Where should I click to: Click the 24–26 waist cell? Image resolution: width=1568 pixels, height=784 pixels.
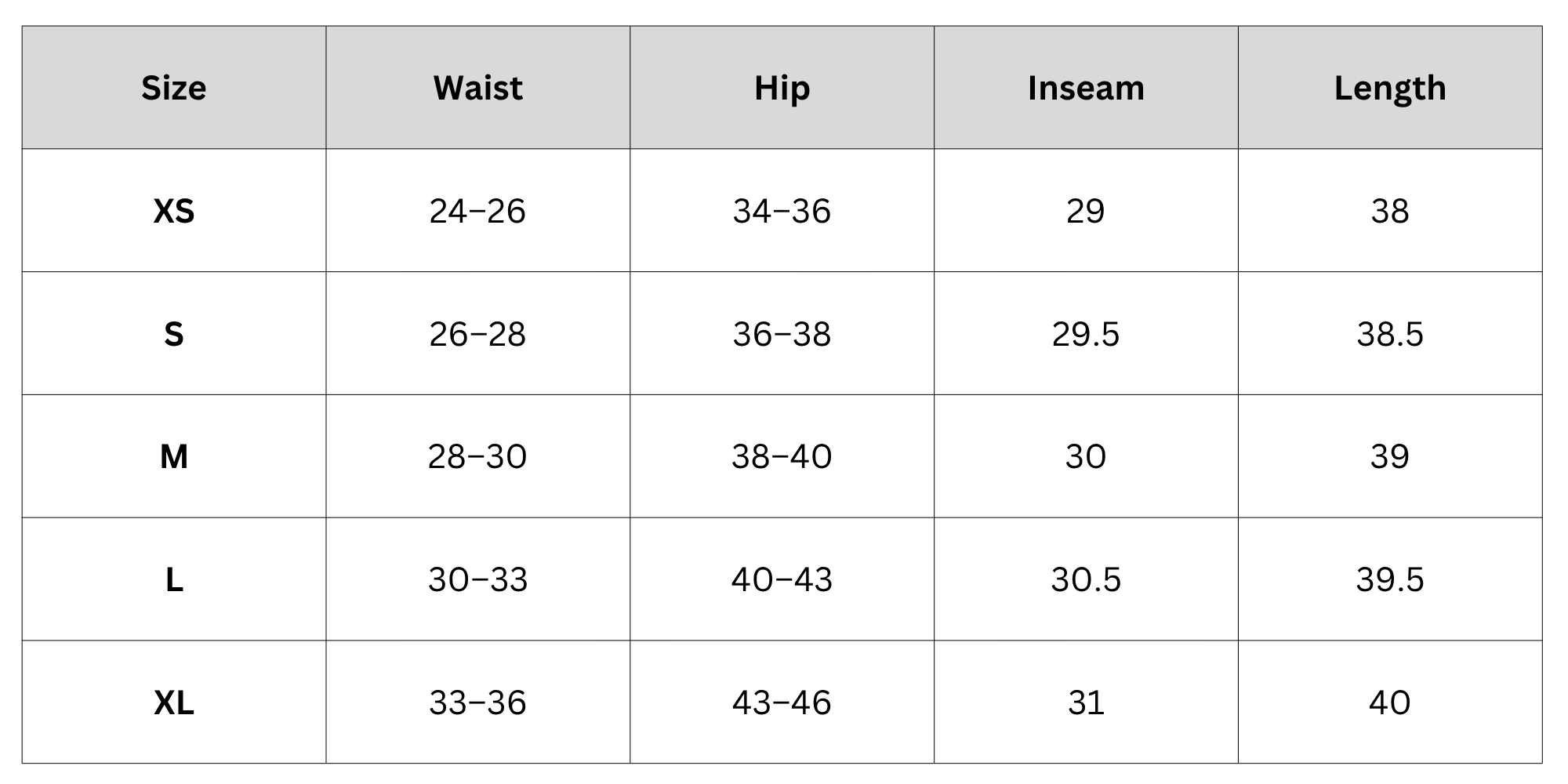478,211
